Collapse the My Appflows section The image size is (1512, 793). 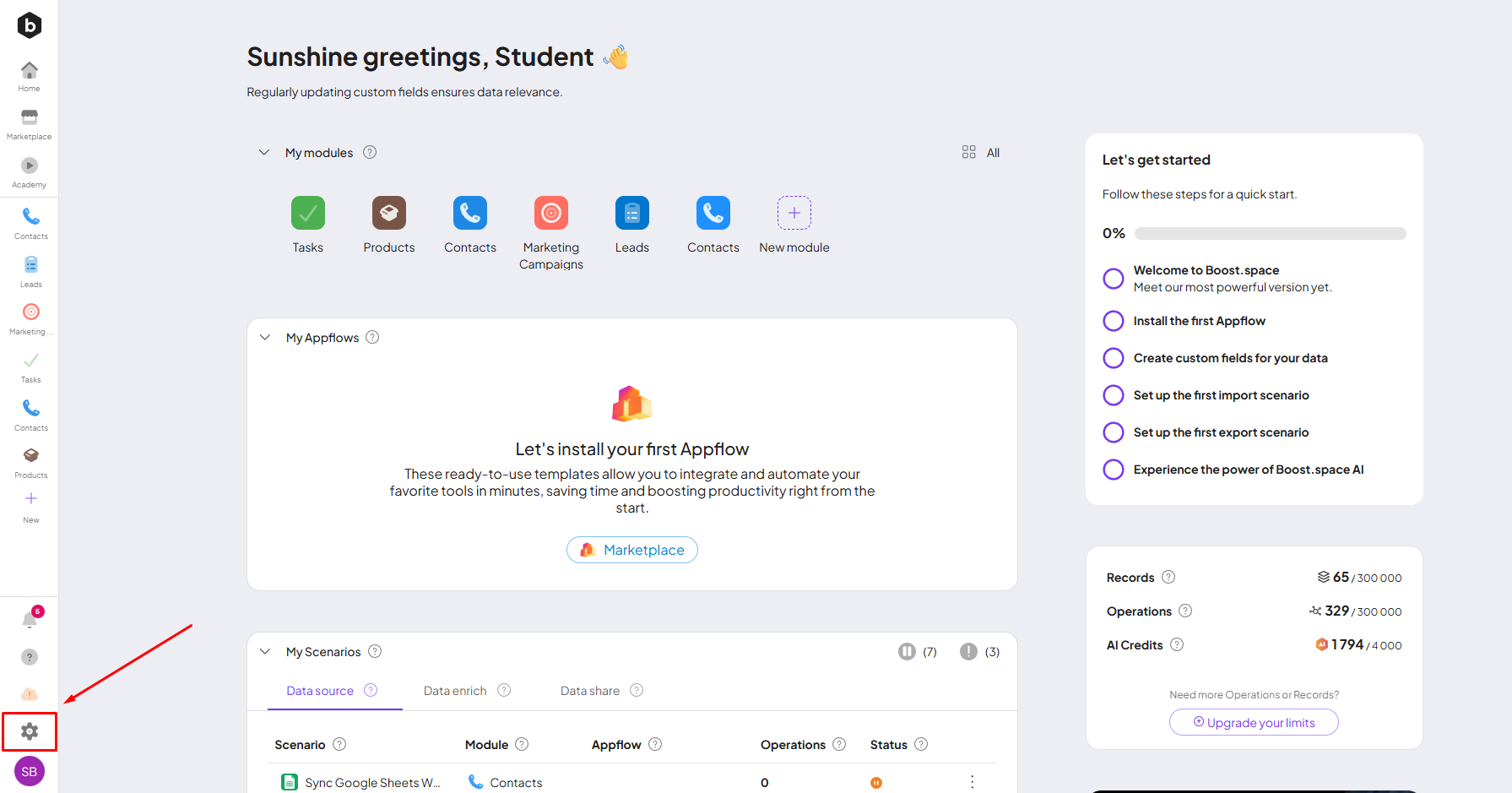[265, 338]
